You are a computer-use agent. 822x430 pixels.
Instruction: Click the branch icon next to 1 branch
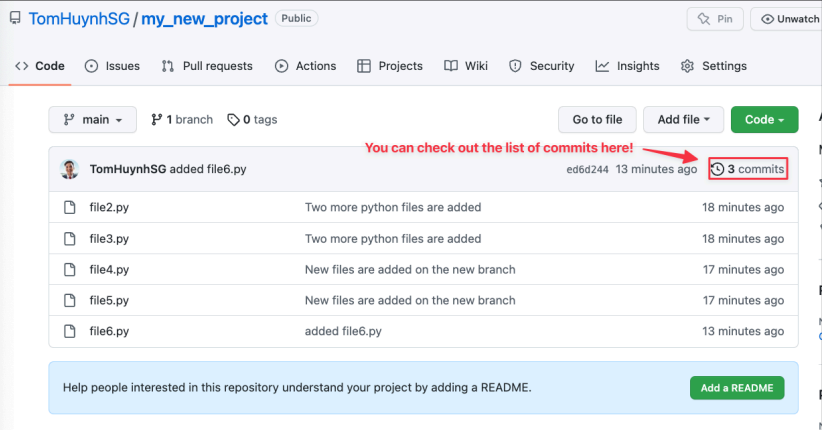(x=156, y=120)
